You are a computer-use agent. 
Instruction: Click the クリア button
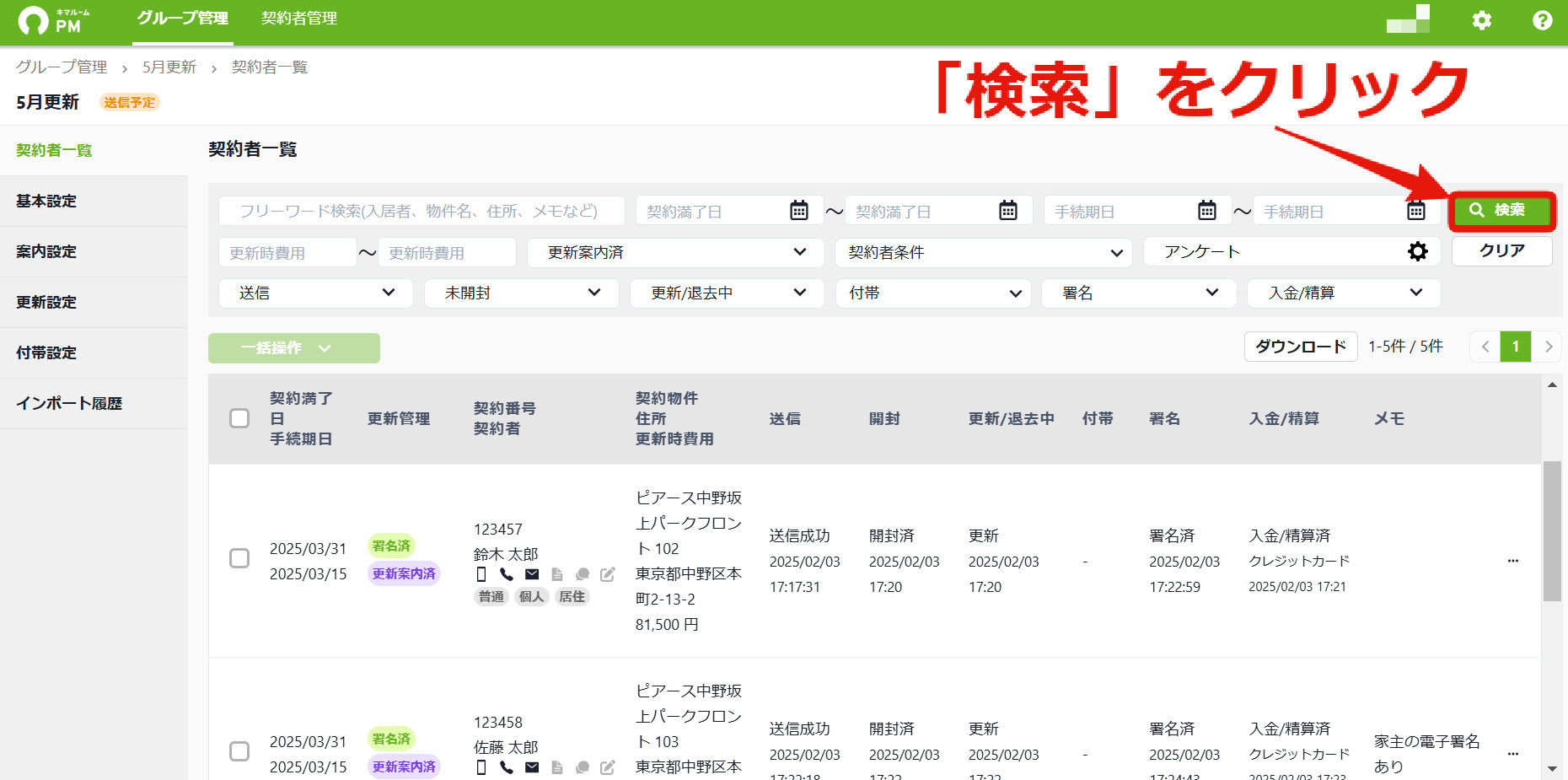(x=1501, y=251)
